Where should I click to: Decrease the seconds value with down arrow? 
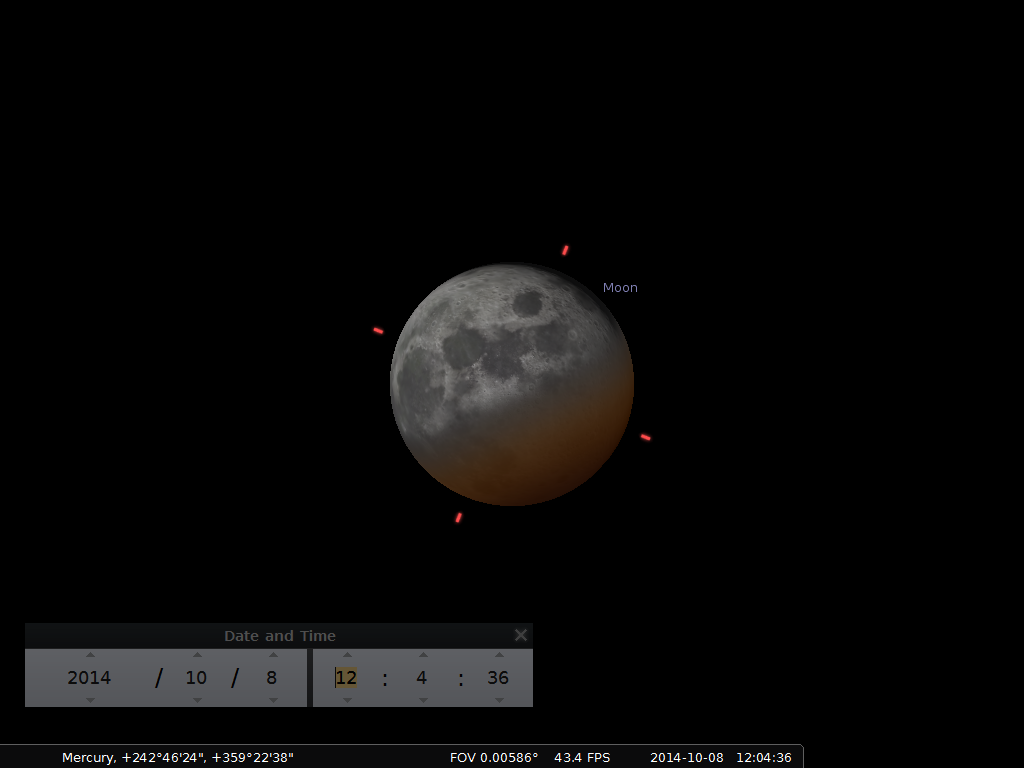point(499,700)
